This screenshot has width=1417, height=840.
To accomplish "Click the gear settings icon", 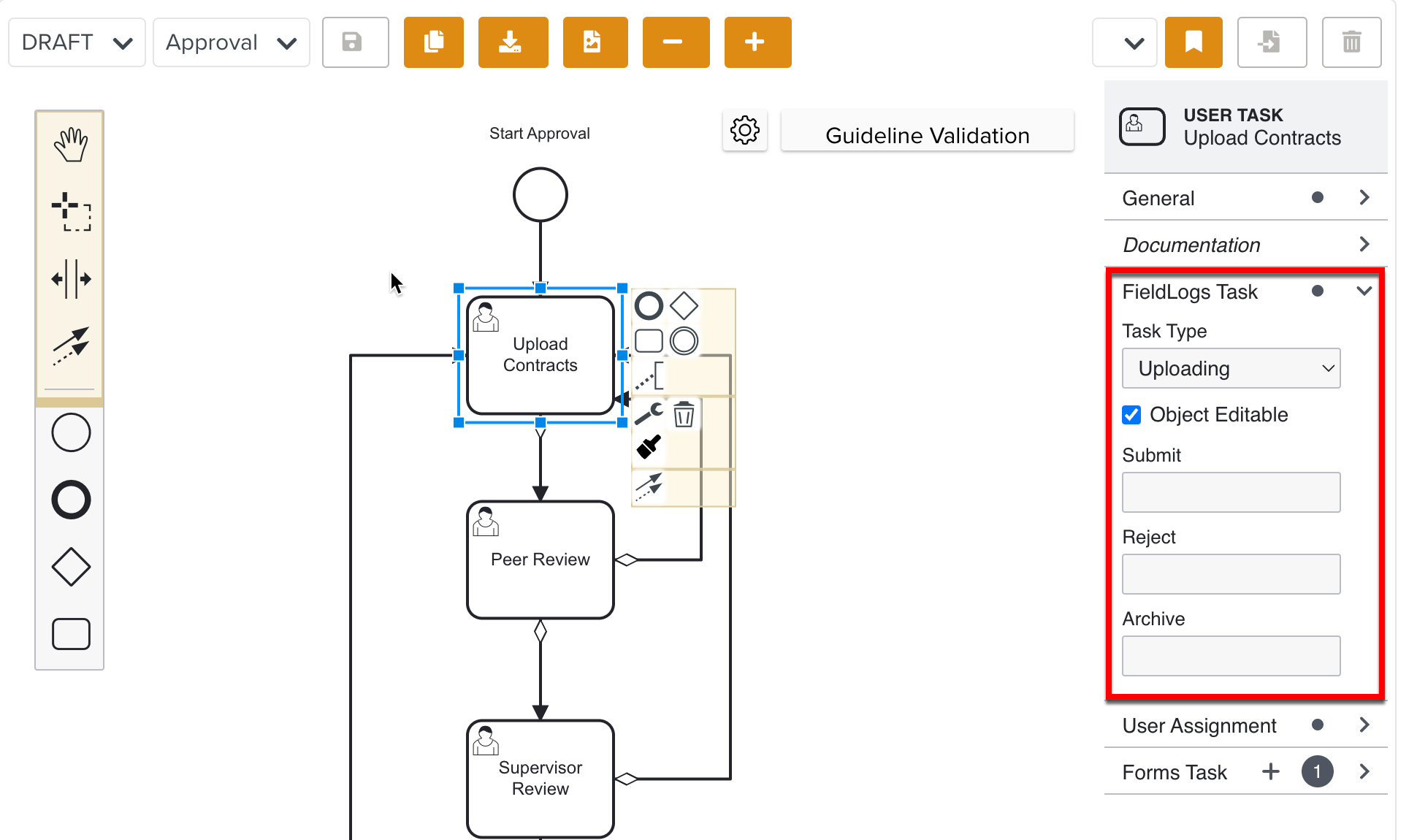I will tap(744, 131).
